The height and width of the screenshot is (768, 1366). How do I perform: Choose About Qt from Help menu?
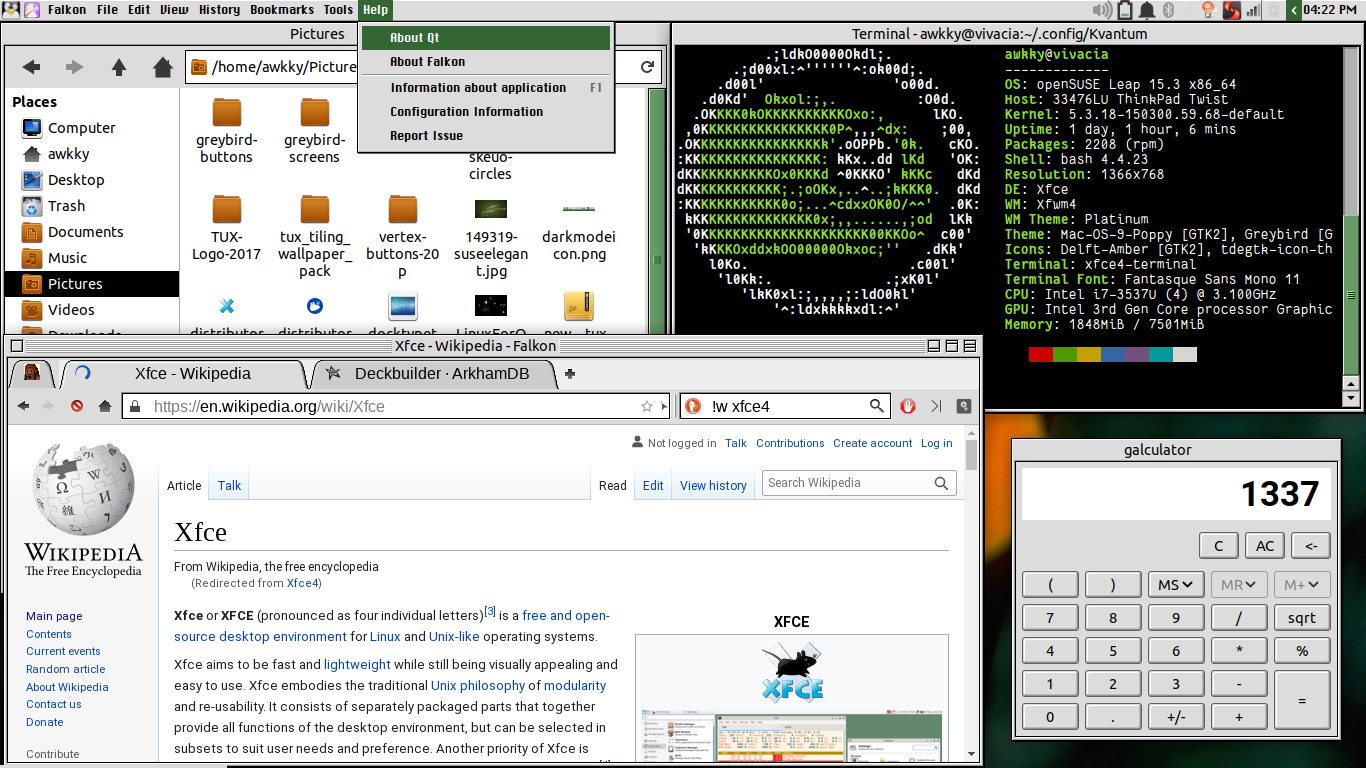pyautogui.click(x=486, y=38)
